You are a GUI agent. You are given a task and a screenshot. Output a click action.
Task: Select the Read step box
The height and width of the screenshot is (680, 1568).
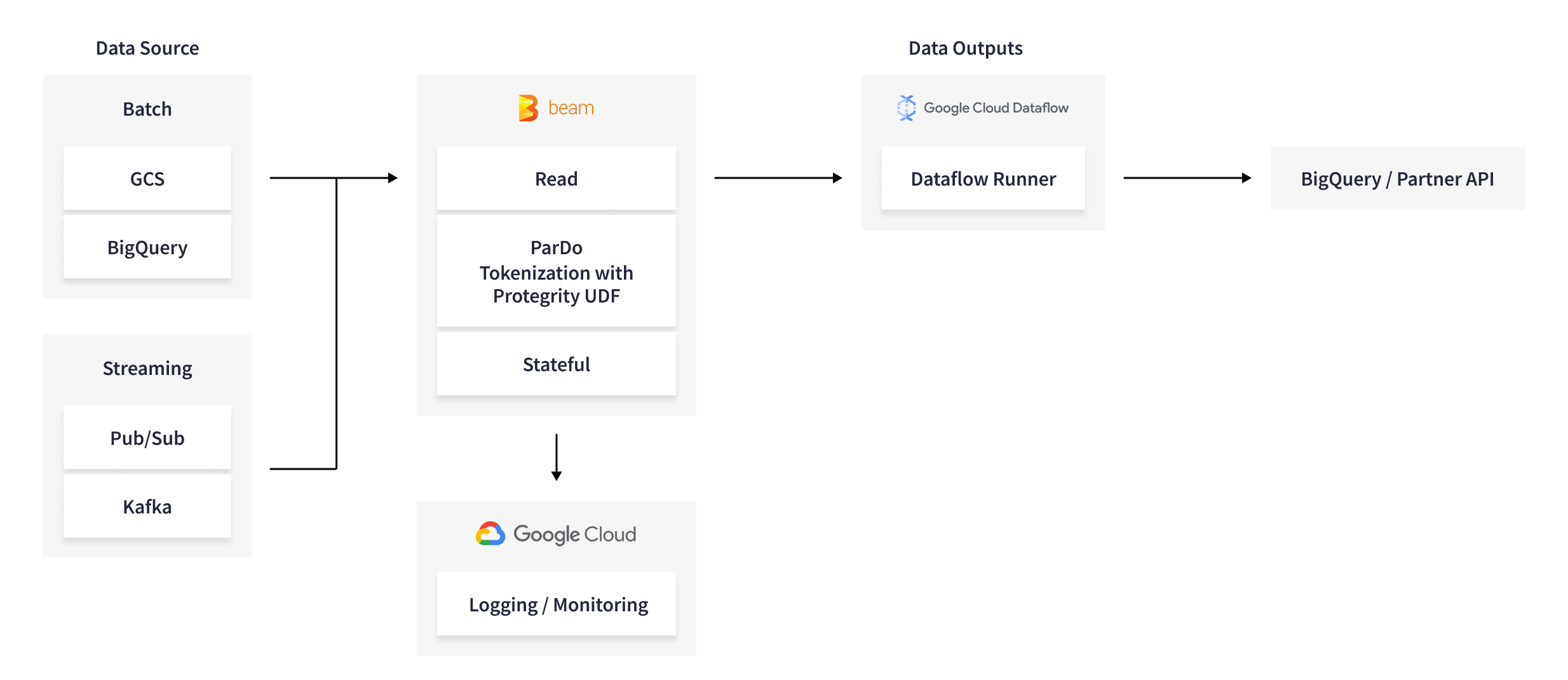click(x=556, y=179)
